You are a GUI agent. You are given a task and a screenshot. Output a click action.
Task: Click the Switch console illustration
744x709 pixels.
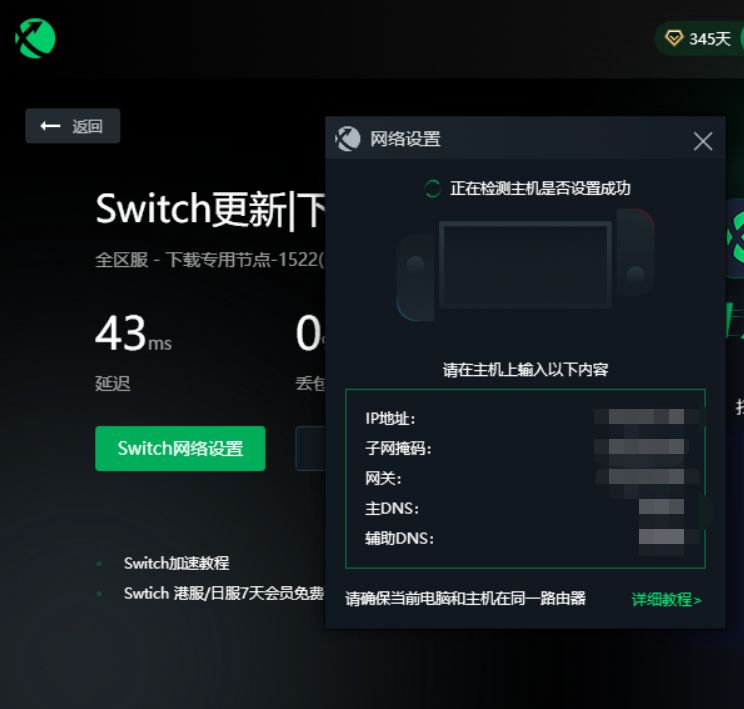[525, 264]
